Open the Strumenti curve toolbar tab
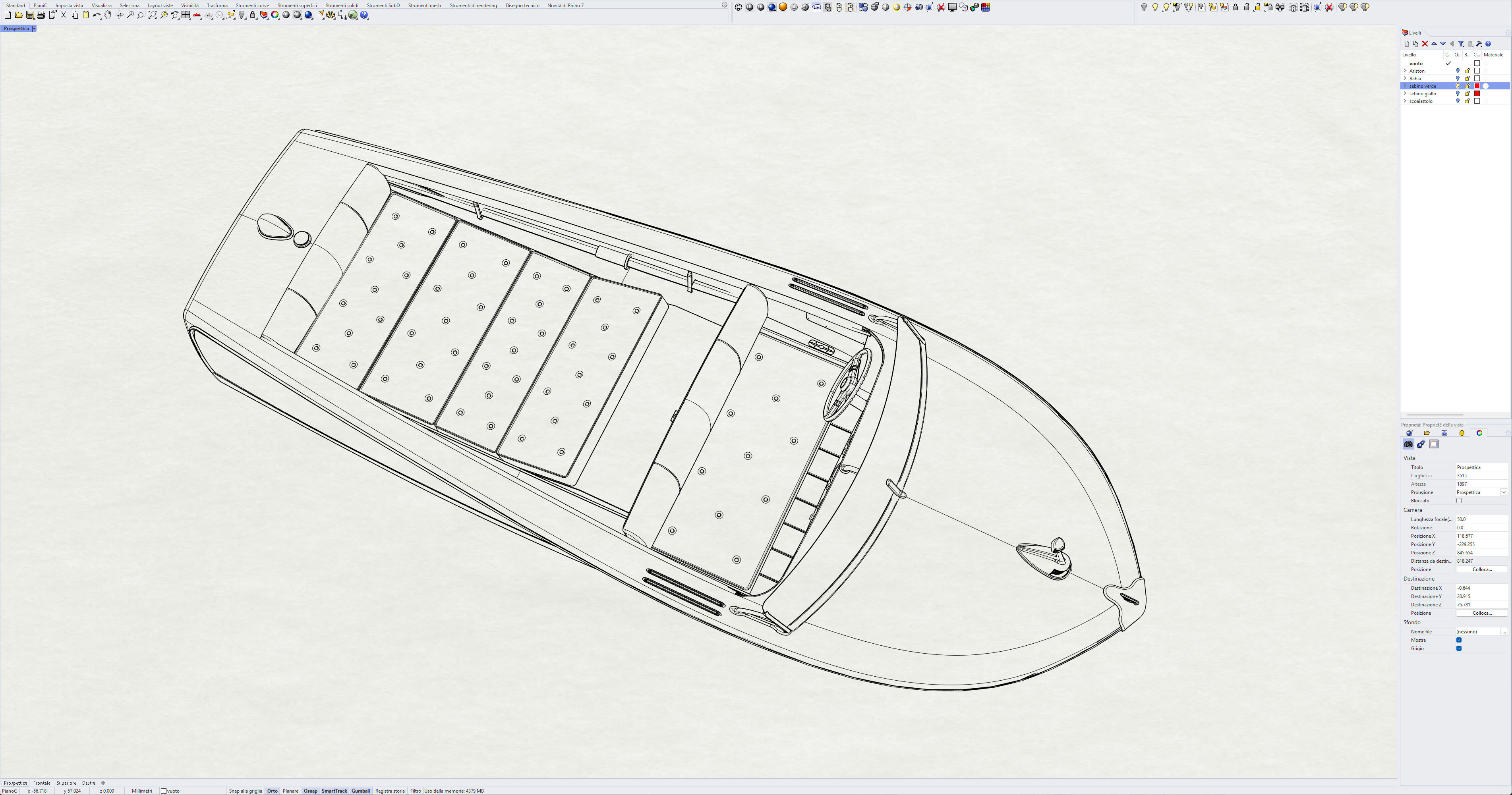The height and width of the screenshot is (795, 1512). tap(252, 5)
